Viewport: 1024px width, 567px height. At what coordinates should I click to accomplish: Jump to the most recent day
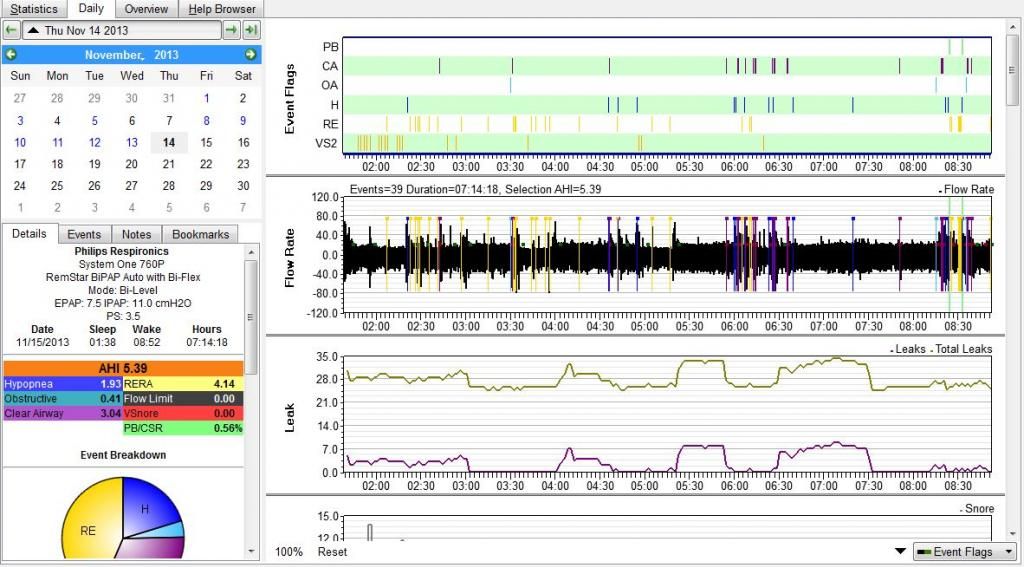(251, 31)
